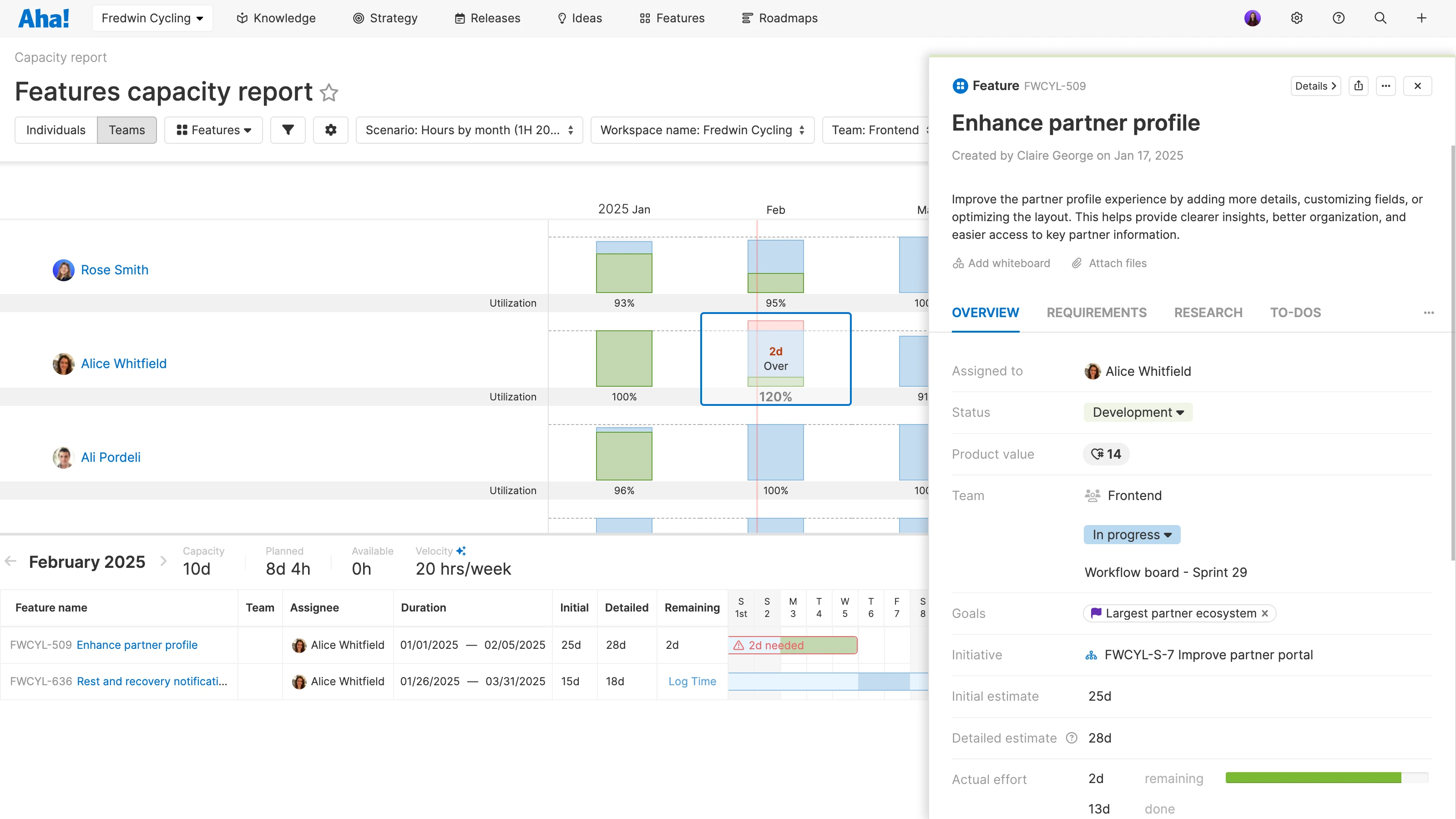
Task: Open Rest and recovery notification feature link
Action: click(152, 681)
